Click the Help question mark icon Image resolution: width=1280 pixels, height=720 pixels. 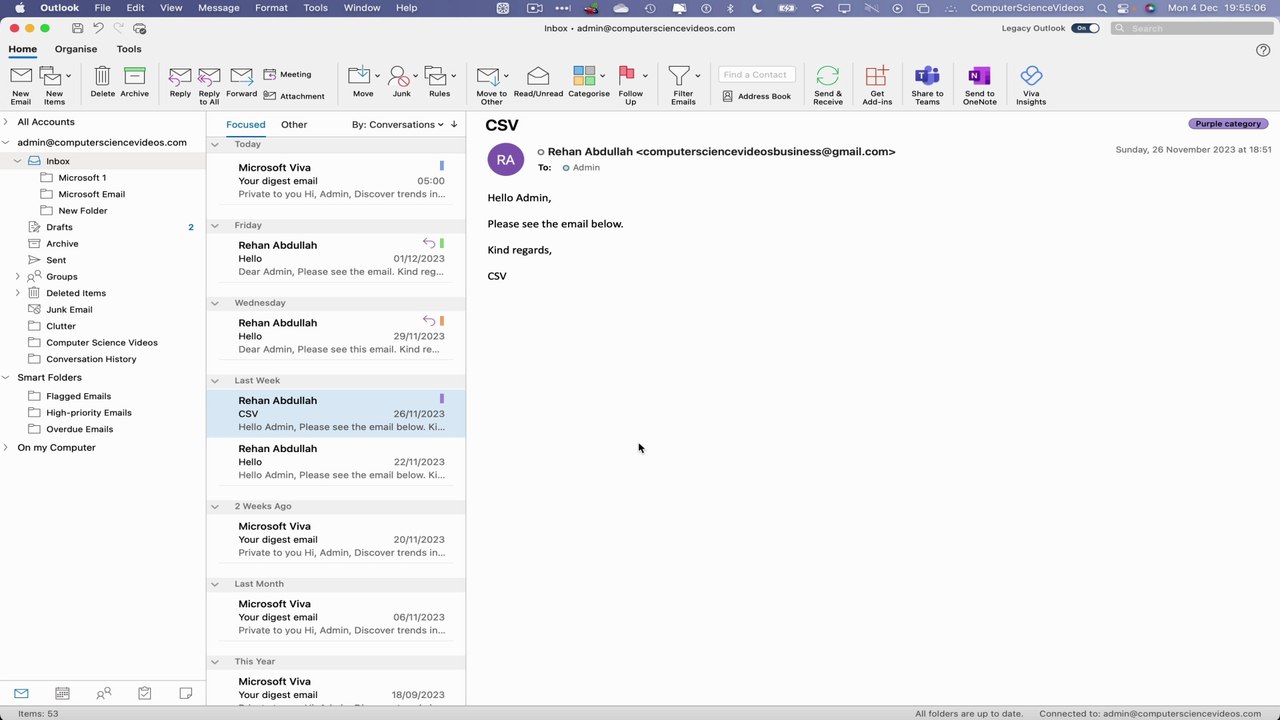[1263, 50]
